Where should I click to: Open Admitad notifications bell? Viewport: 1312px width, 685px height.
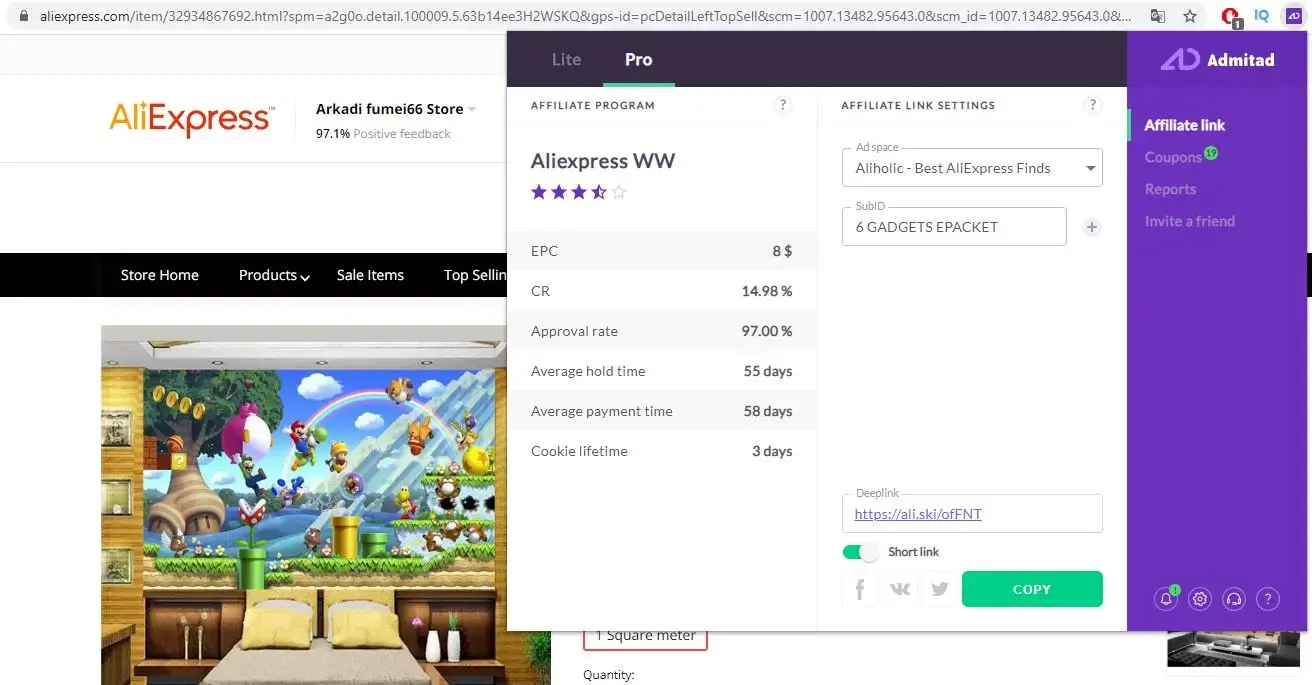pos(1166,598)
